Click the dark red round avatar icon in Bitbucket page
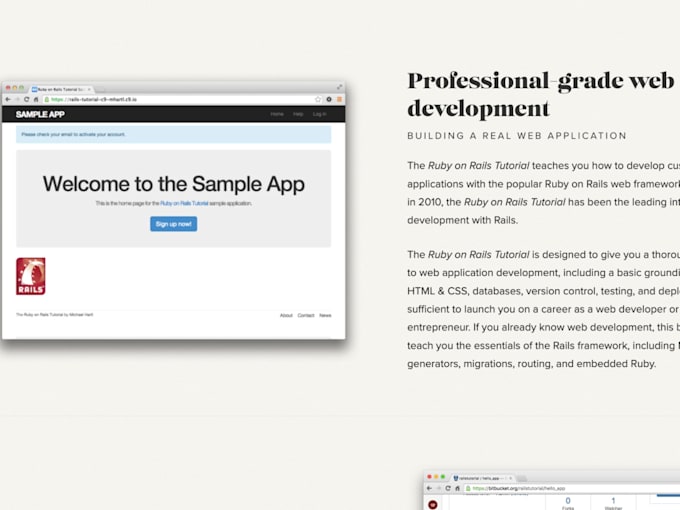 tap(433, 504)
